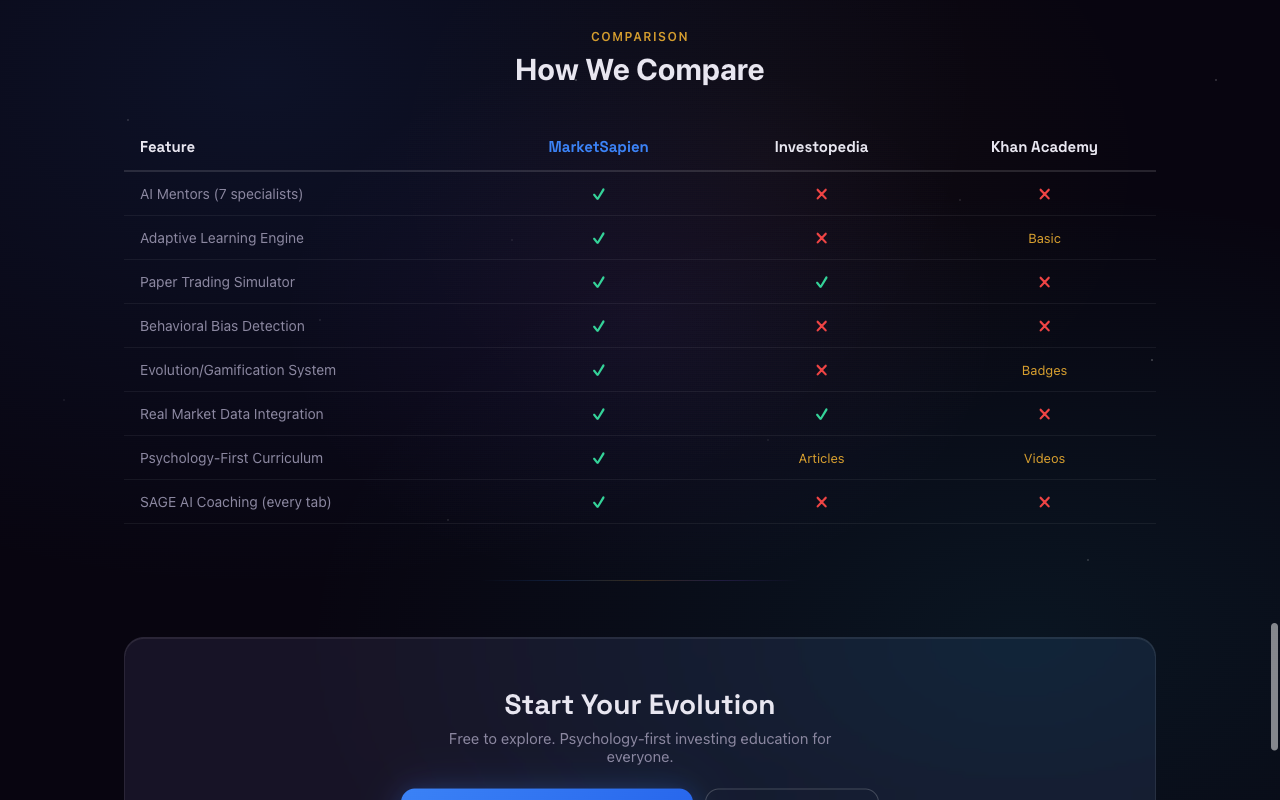Click the red cross for Behavioral Bias Detection under Khan Academy
1280x800 pixels.
[x=1044, y=326]
